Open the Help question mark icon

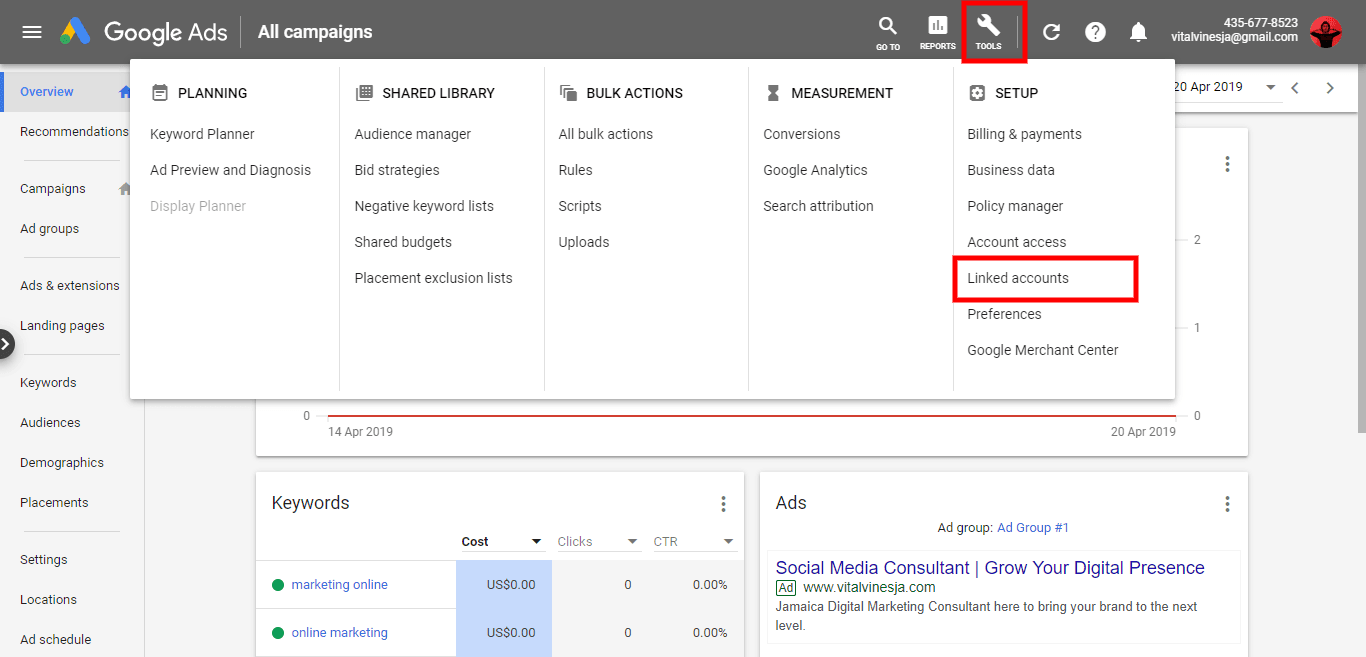[1095, 32]
